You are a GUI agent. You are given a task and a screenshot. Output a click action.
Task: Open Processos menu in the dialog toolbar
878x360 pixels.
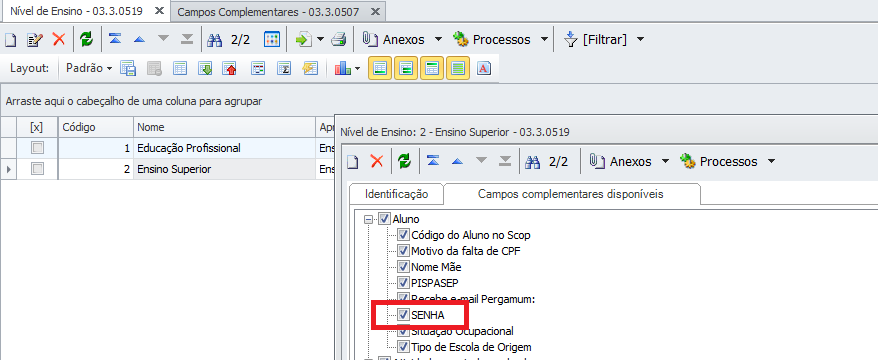coord(727,162)
